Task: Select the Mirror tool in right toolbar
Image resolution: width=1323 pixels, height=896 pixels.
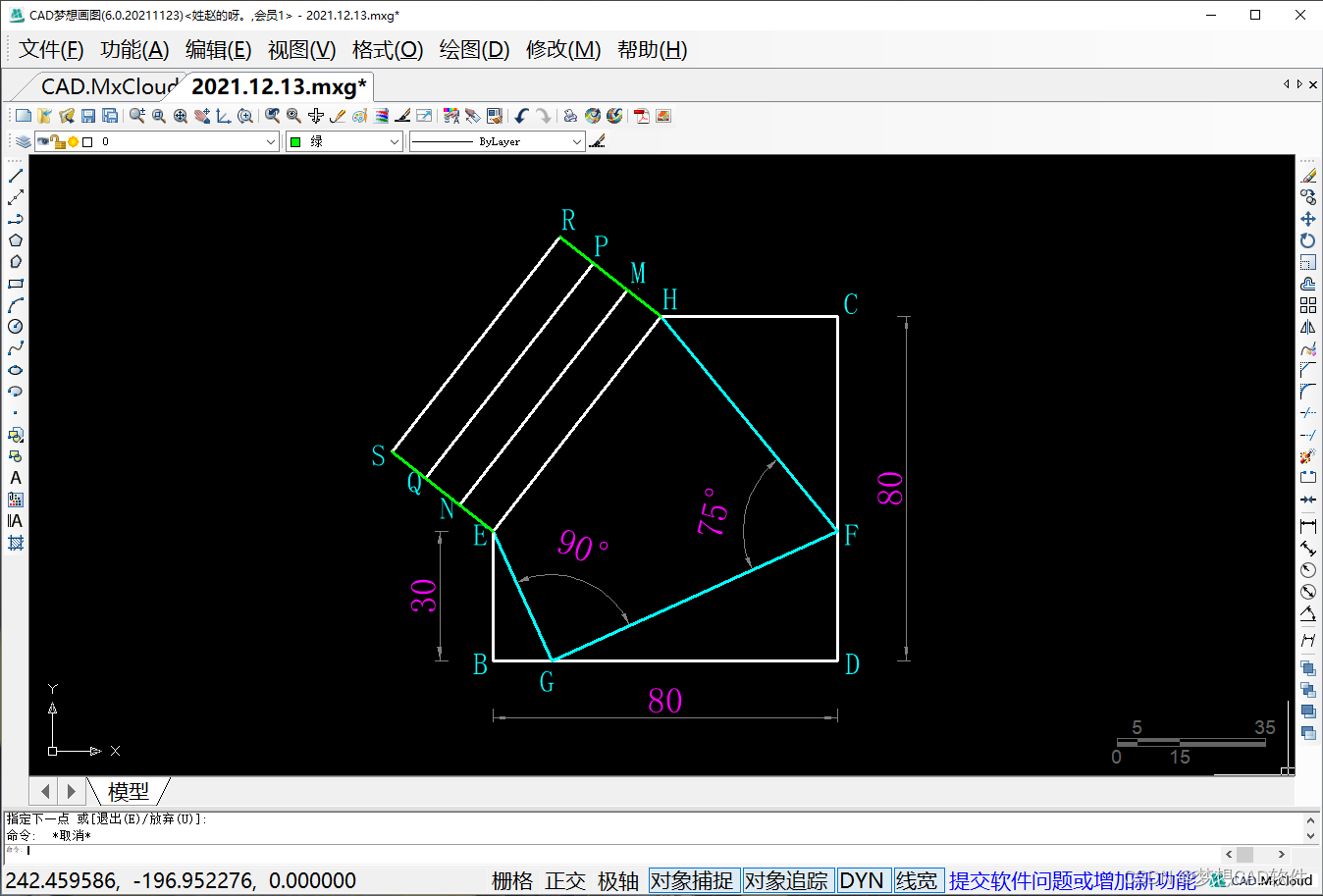Action: click(x=1308, y=327)
